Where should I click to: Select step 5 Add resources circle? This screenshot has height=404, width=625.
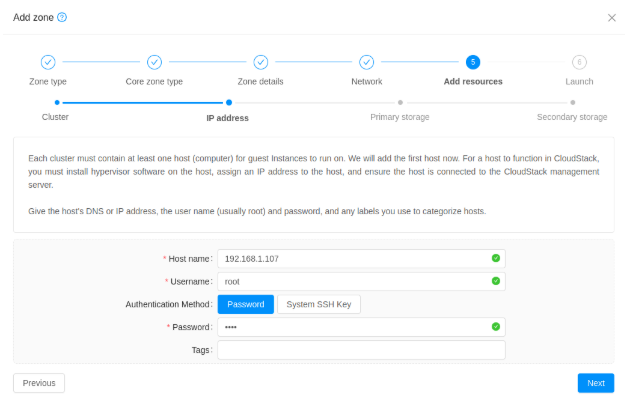(473, 62)
